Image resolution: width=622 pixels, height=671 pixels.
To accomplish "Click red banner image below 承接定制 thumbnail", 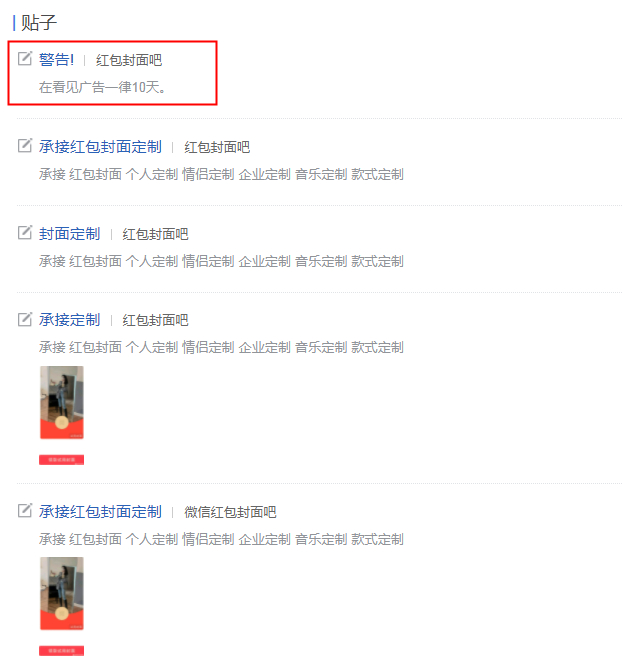I will [62, 460].
